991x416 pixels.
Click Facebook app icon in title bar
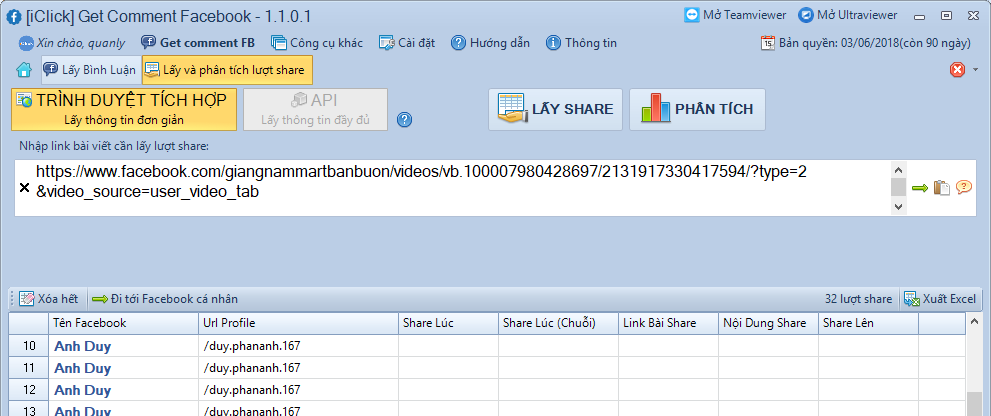[x=13, y=16]
